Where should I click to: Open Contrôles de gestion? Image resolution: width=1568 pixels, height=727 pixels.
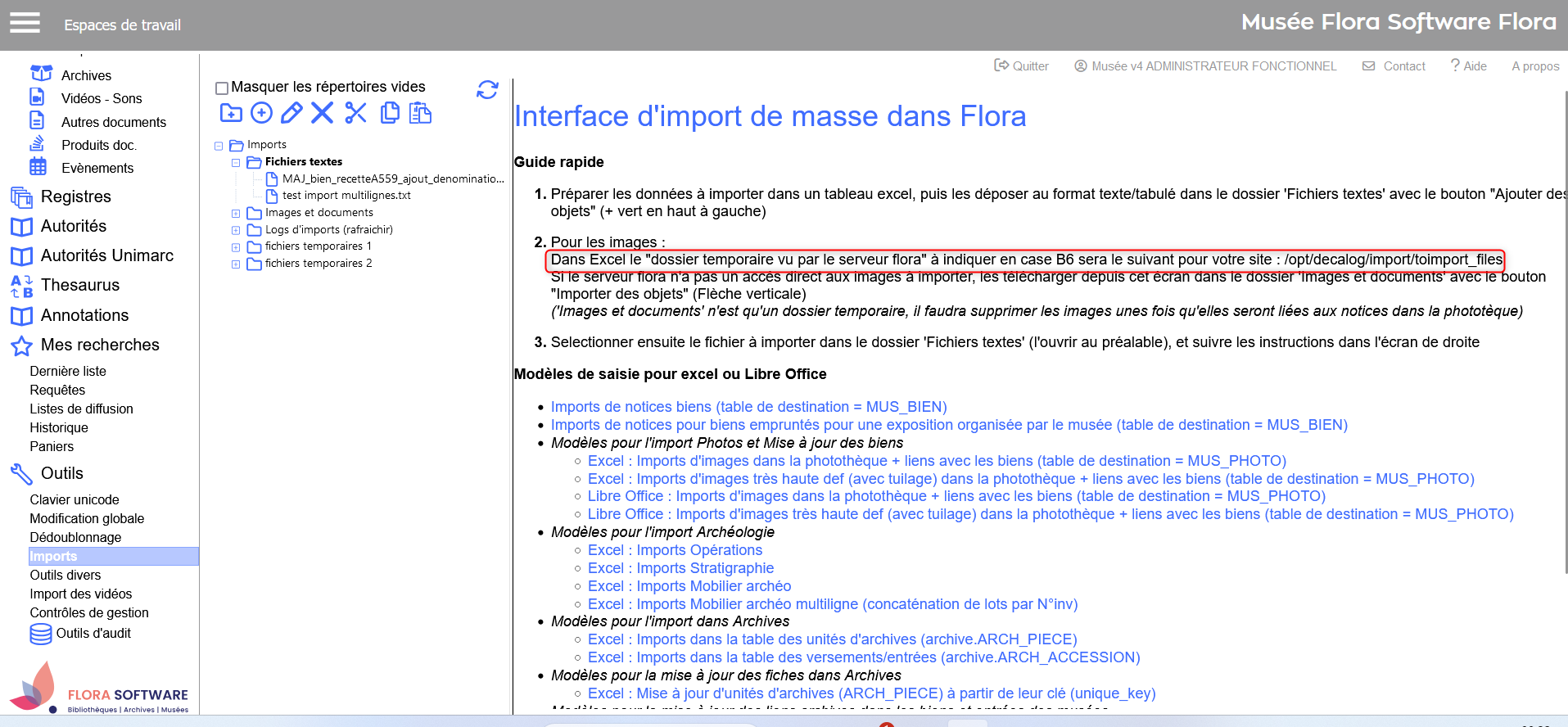89,612
